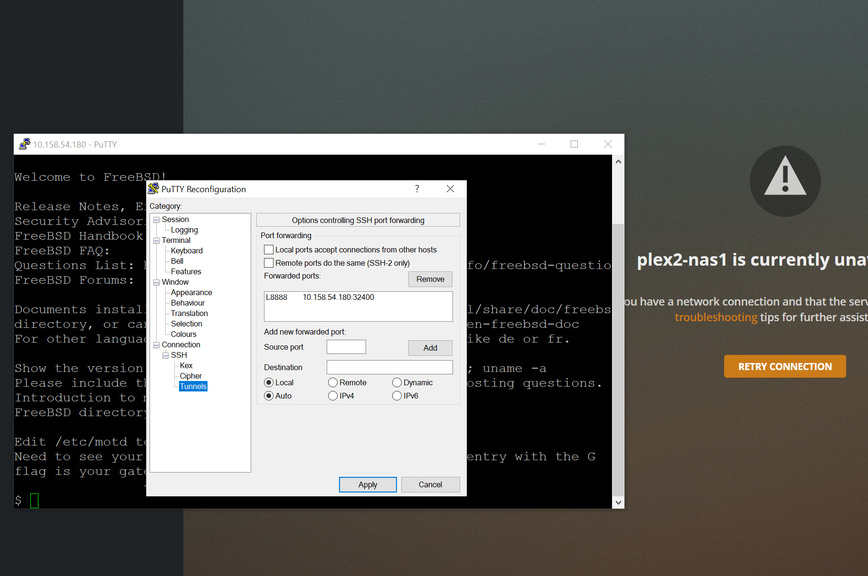Click the Remove forwarded port button

tap(430, 279)
